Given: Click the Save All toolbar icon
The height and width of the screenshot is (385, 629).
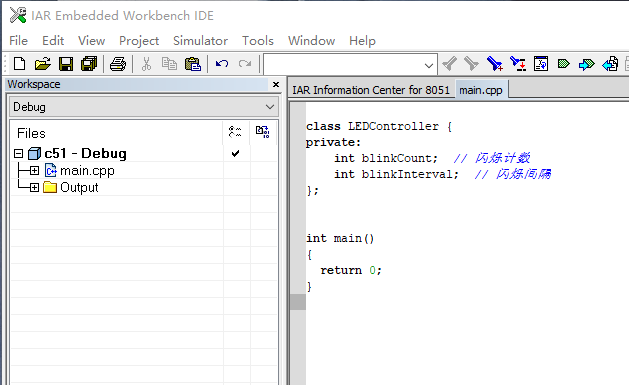Looking at the screenshot, I should click(x=89, y=64).
